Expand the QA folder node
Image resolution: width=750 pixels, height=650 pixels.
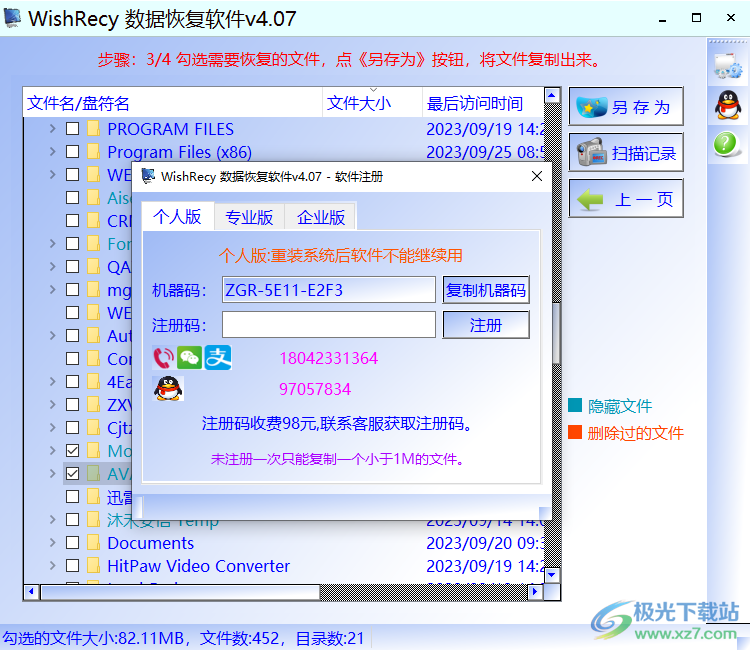coord(53,266)
